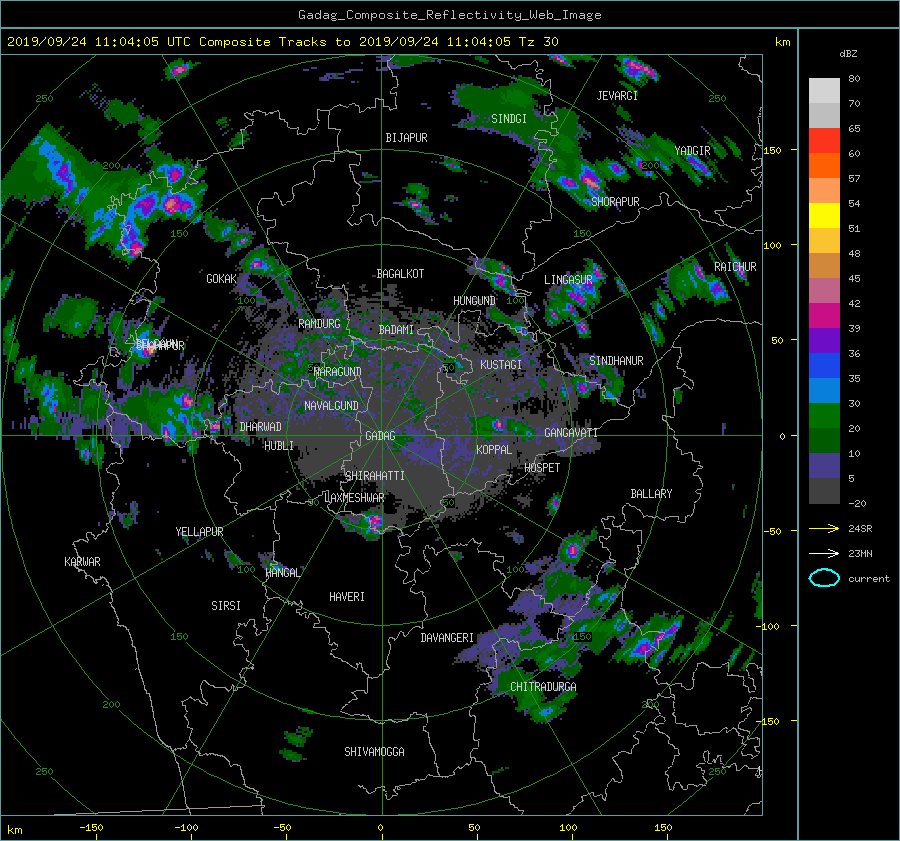Click the SHIRAHATTI city label

coord(375,476)
